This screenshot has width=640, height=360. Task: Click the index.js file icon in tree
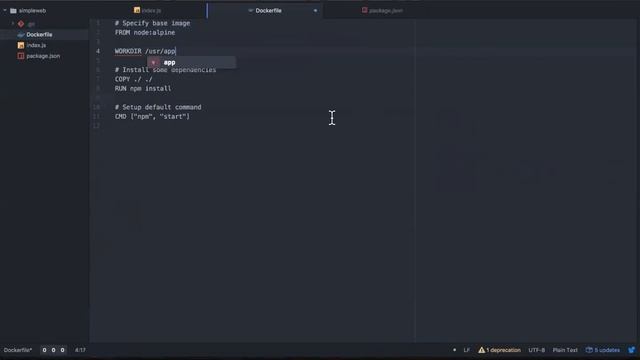coord(21,45)
